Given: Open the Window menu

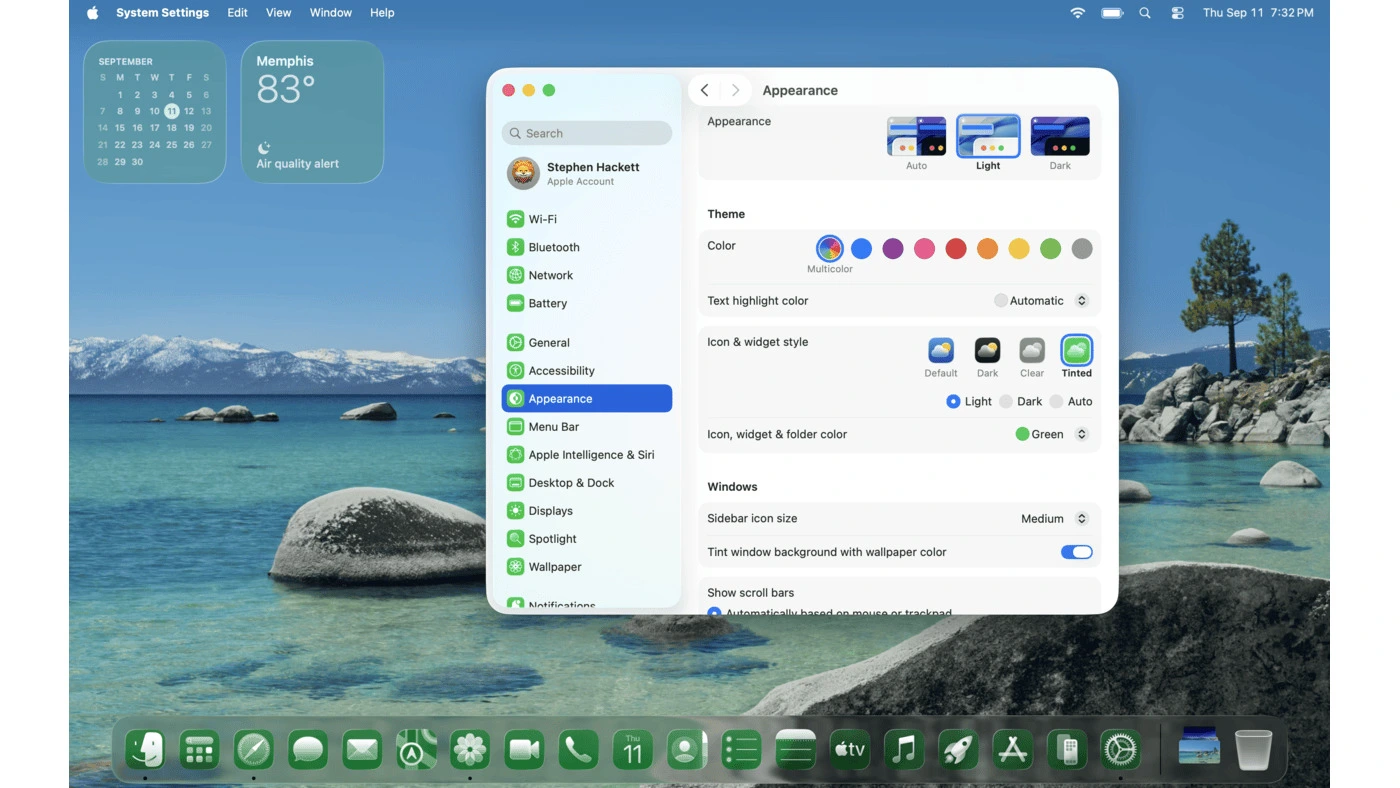Looking at the screenshot, I should [331, 13].
